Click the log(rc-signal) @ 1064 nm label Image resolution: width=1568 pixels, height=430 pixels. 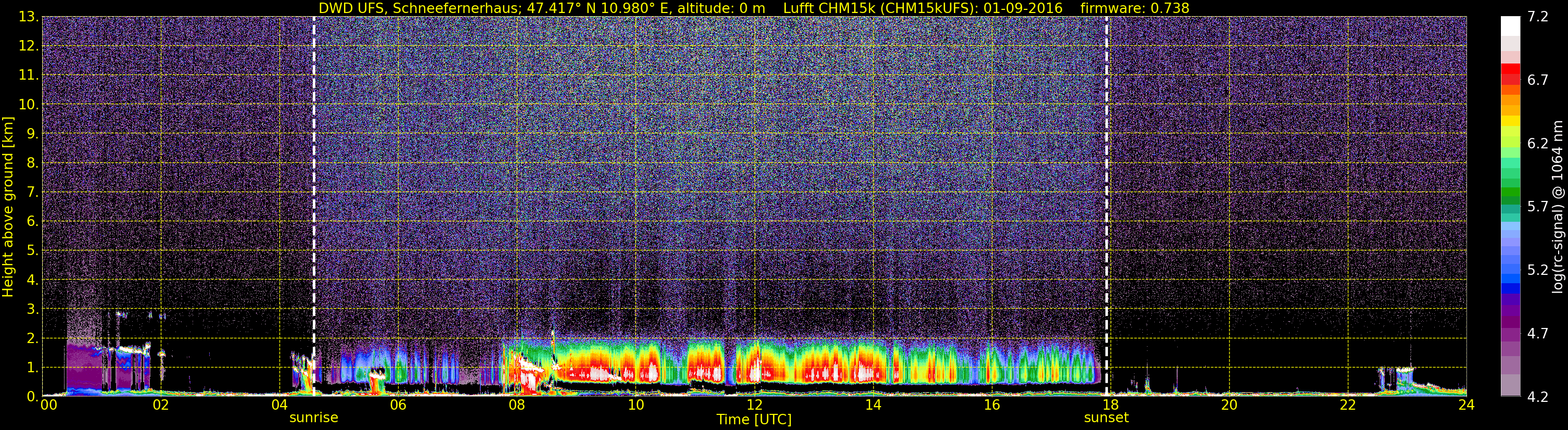click(1557, 207)
